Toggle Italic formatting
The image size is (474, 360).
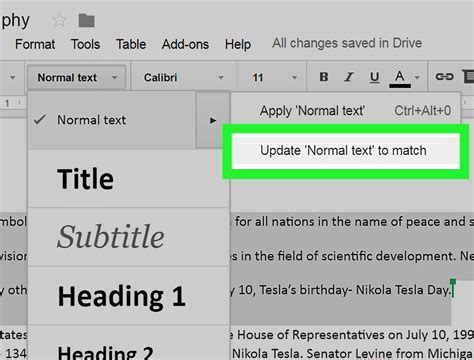[349, 77]
